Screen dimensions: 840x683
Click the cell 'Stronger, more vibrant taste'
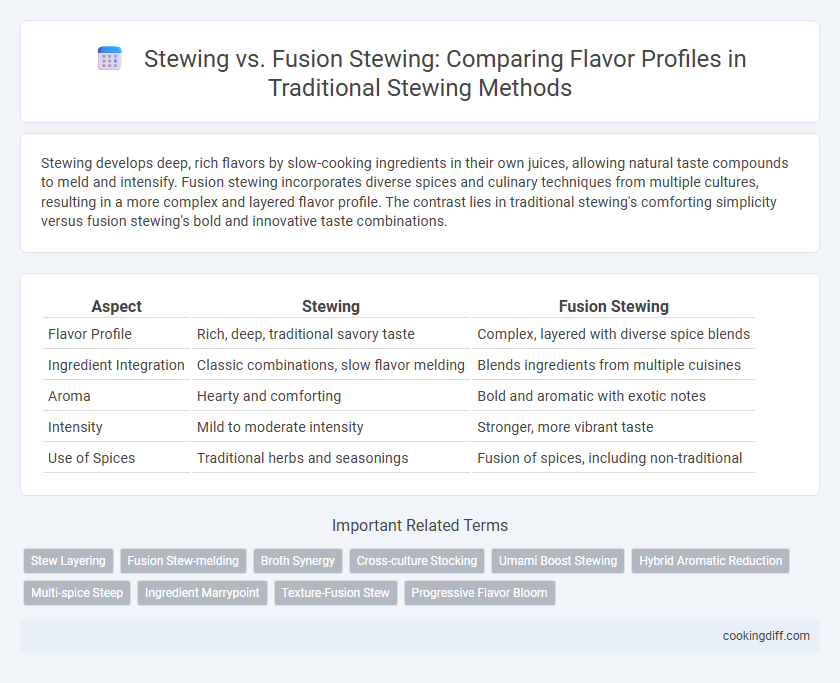pos(613,427)
